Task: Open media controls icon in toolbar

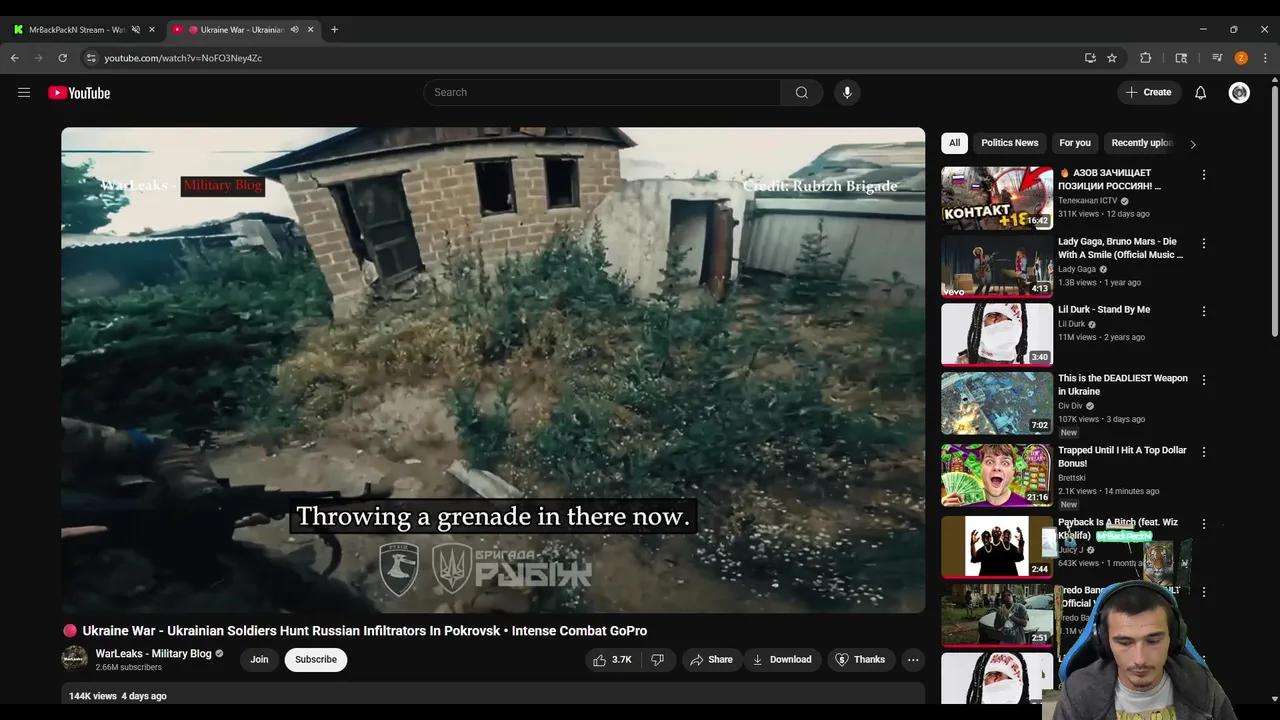Action: tap(1217, 58)
